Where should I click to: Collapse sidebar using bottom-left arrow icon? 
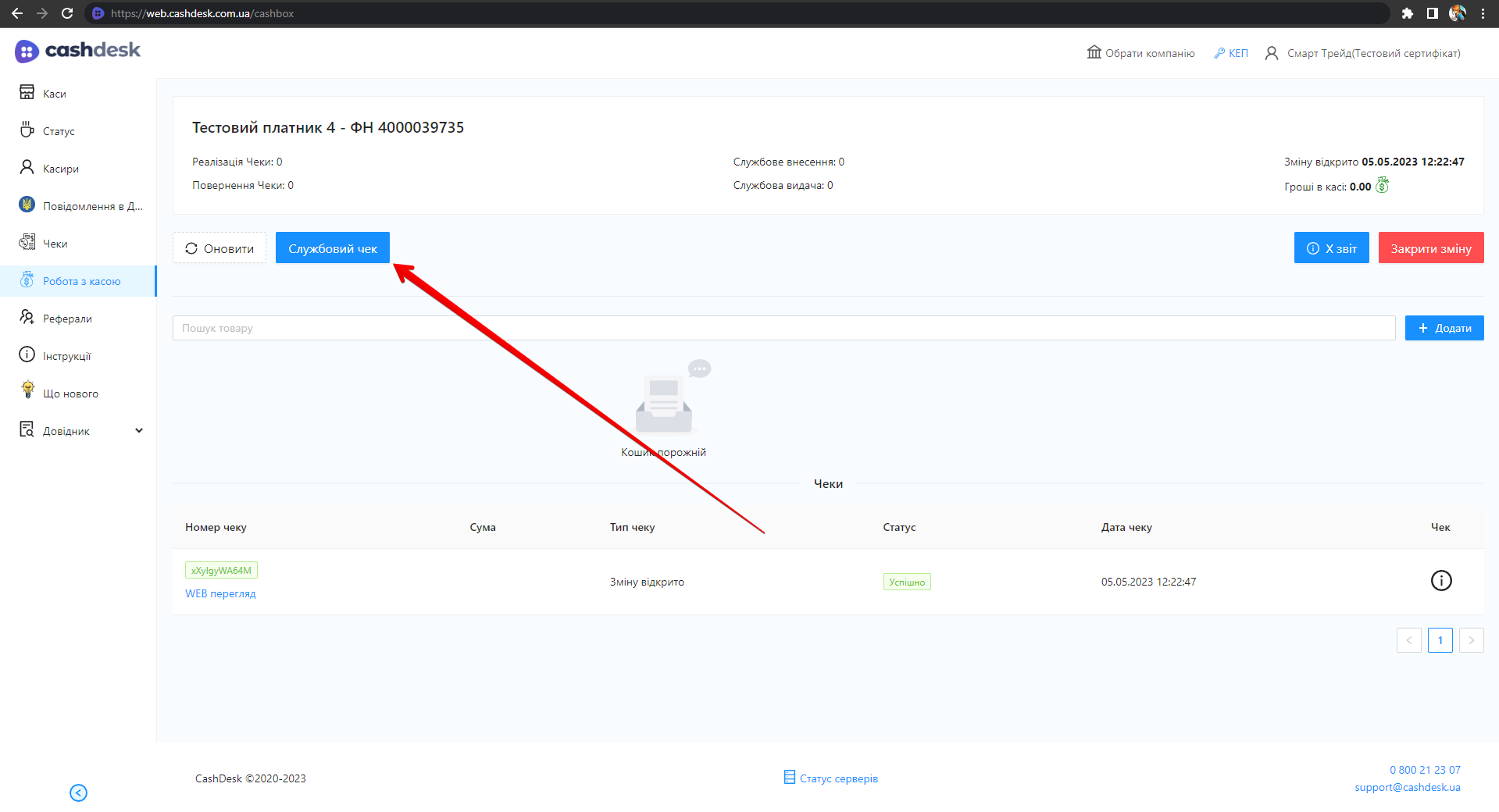click(78, 792)
